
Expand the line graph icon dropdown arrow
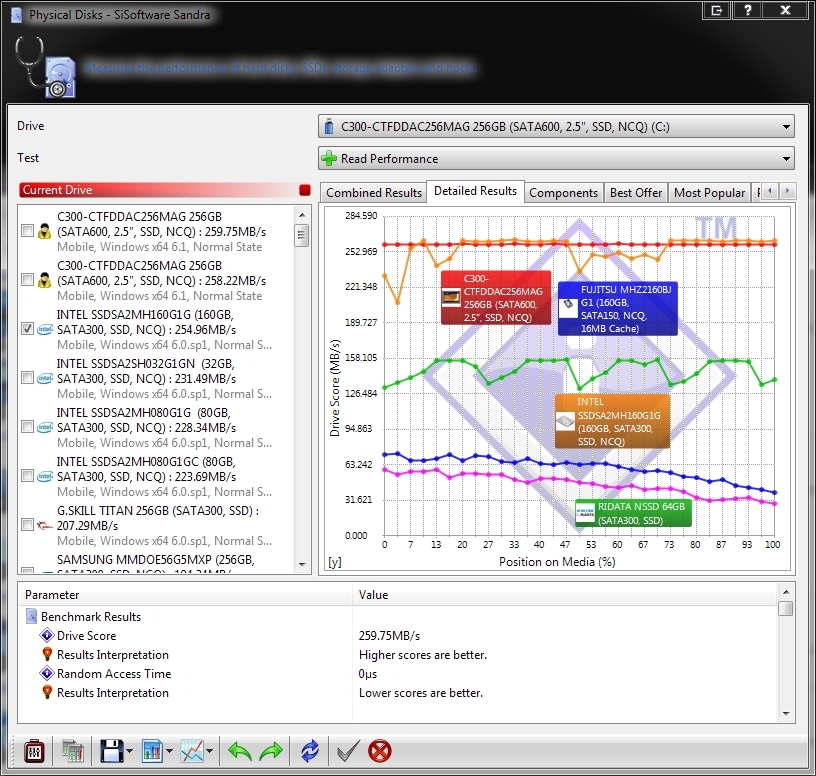coord(209,751)
